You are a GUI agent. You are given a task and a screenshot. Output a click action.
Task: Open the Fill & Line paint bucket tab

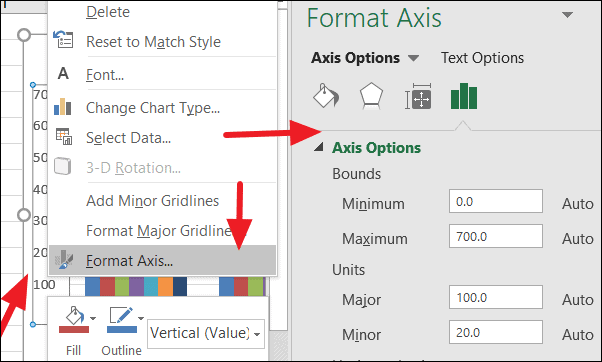tap(326, 96)
